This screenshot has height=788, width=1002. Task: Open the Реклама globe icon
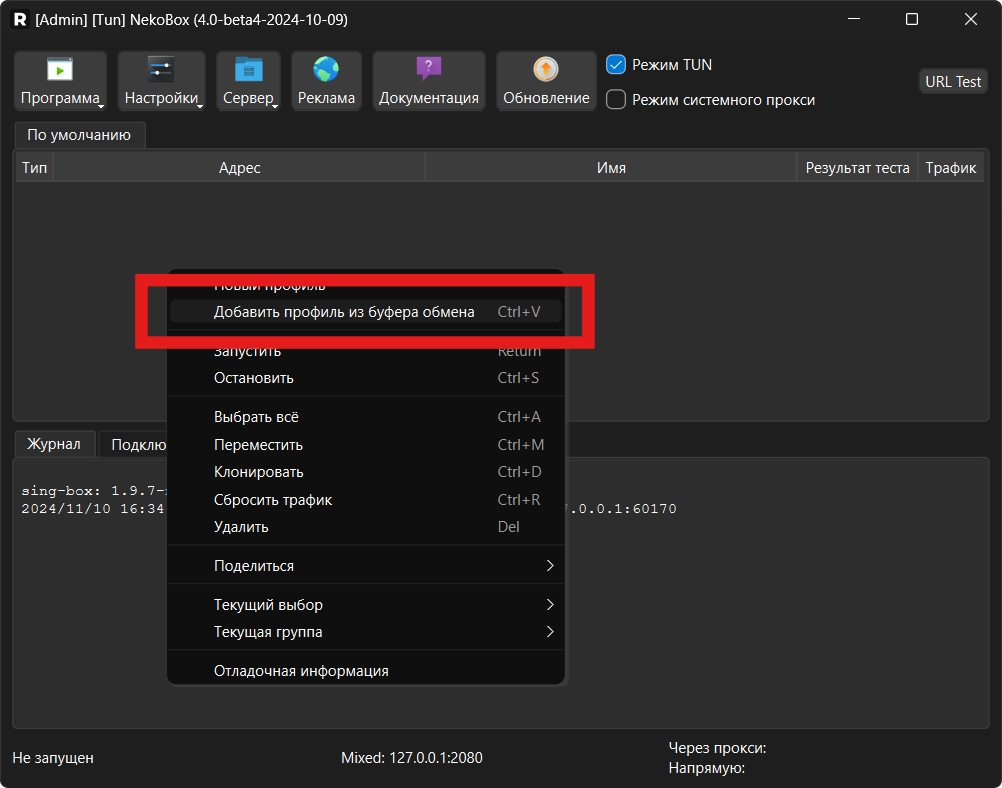326,70
